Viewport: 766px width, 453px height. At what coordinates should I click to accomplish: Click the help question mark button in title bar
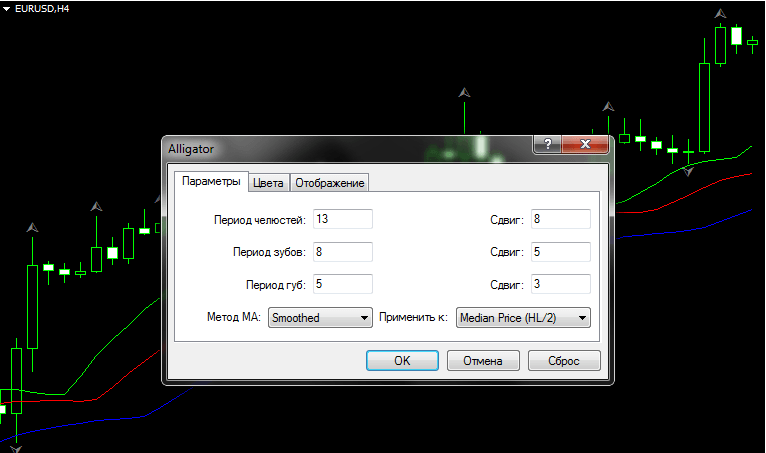(x=547, y=145)
